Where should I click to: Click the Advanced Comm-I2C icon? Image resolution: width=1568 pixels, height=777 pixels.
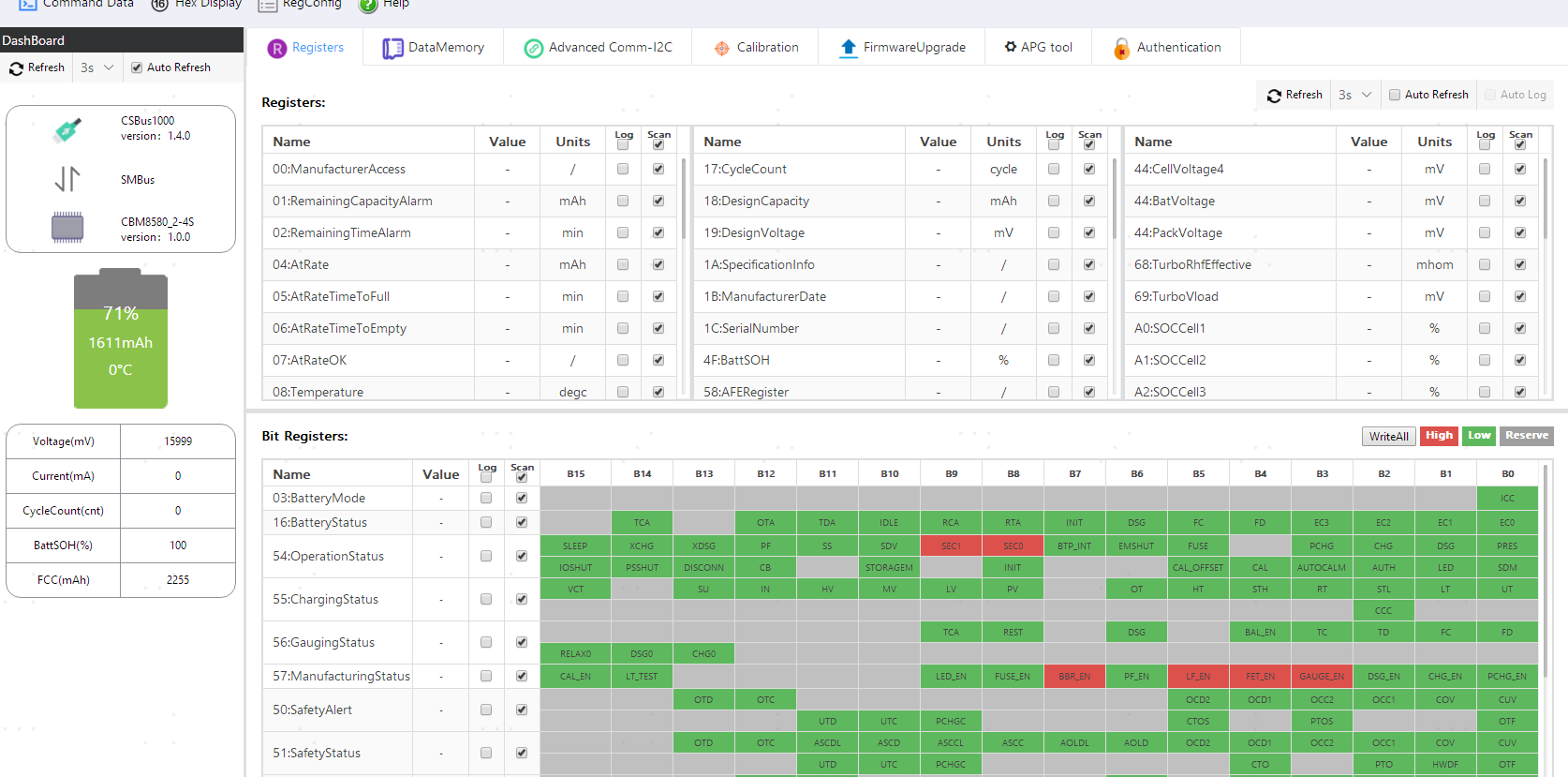point(533,48)
